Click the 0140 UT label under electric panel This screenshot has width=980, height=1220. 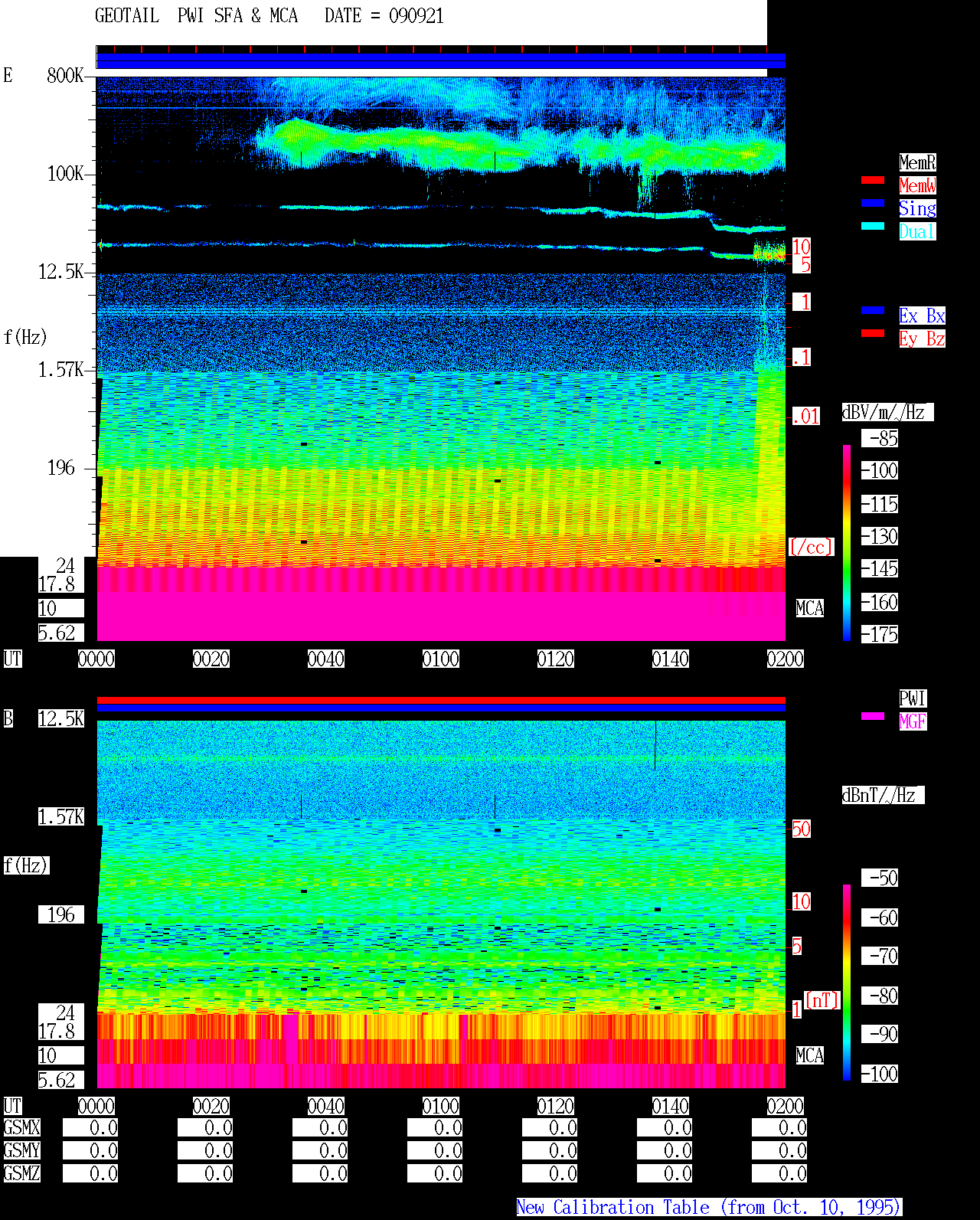click(671, 659)
